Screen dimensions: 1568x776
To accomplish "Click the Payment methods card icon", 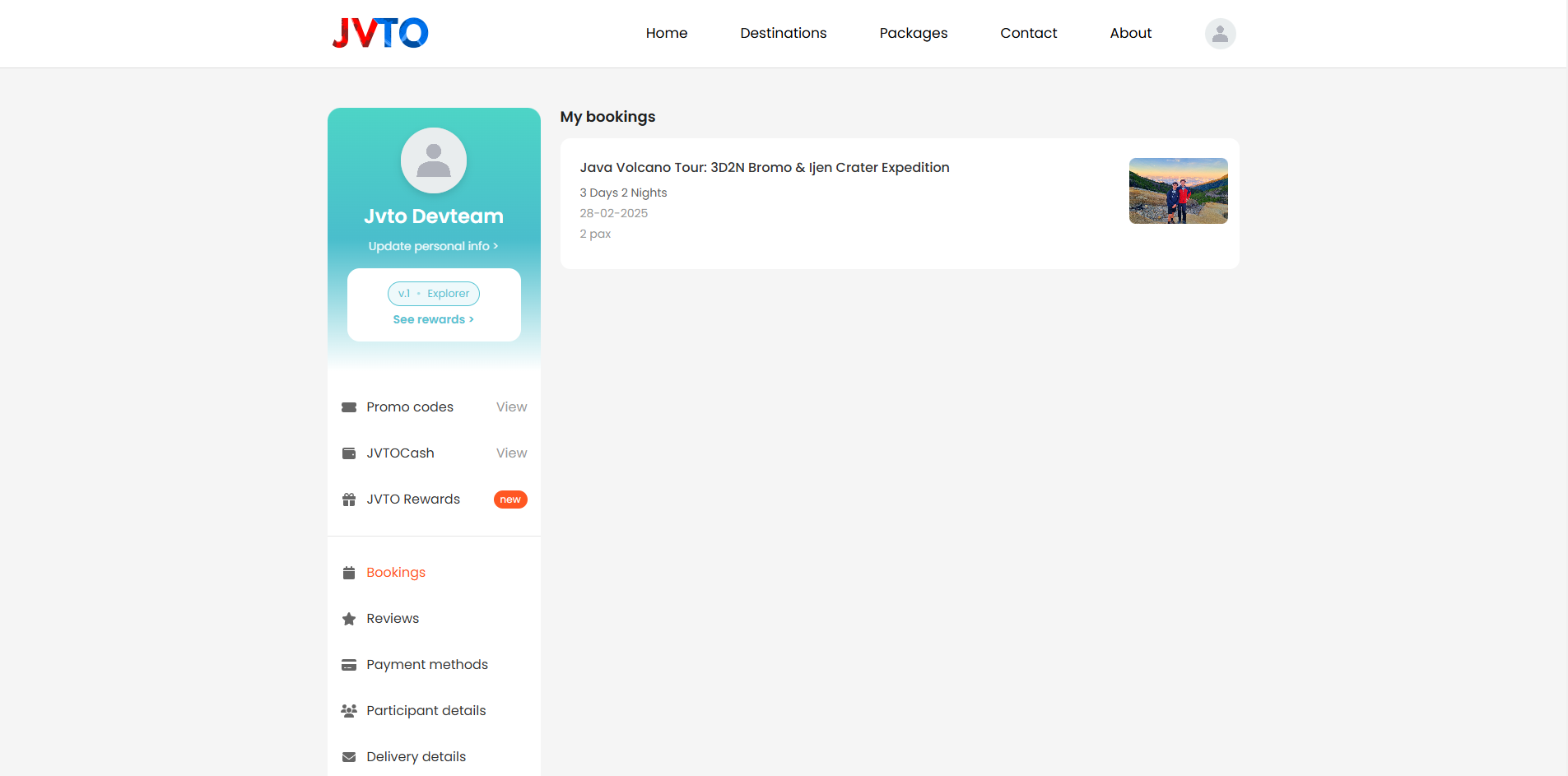I will point(349,665).
